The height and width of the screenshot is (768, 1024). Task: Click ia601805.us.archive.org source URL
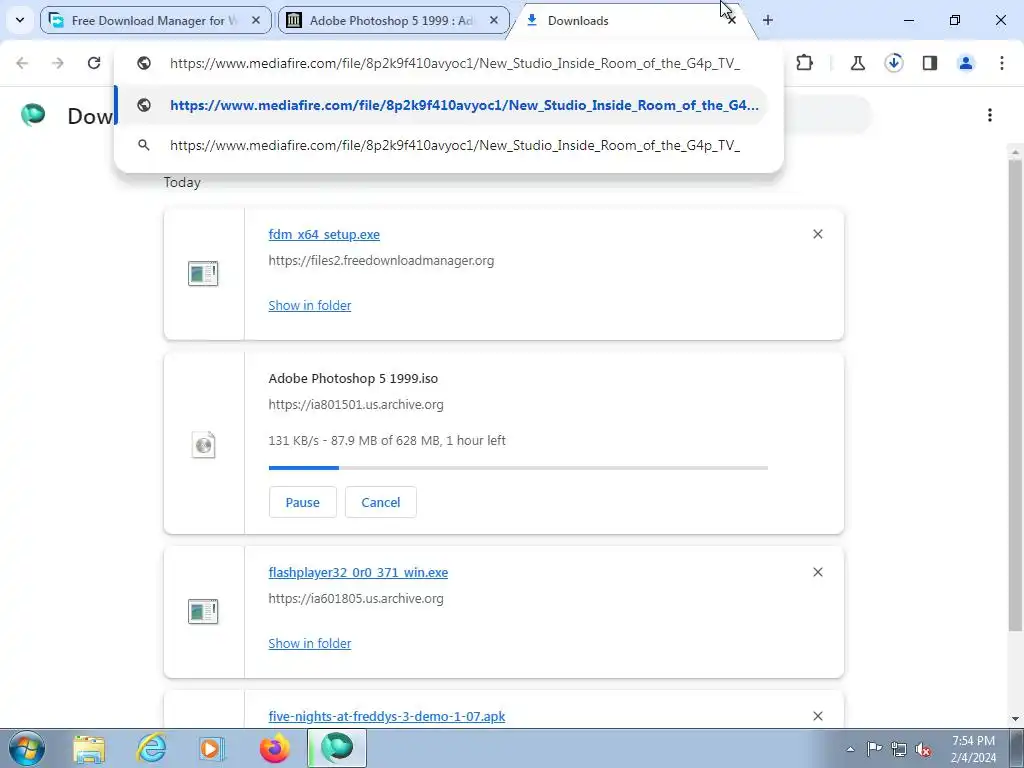click(x=356, y=599)
